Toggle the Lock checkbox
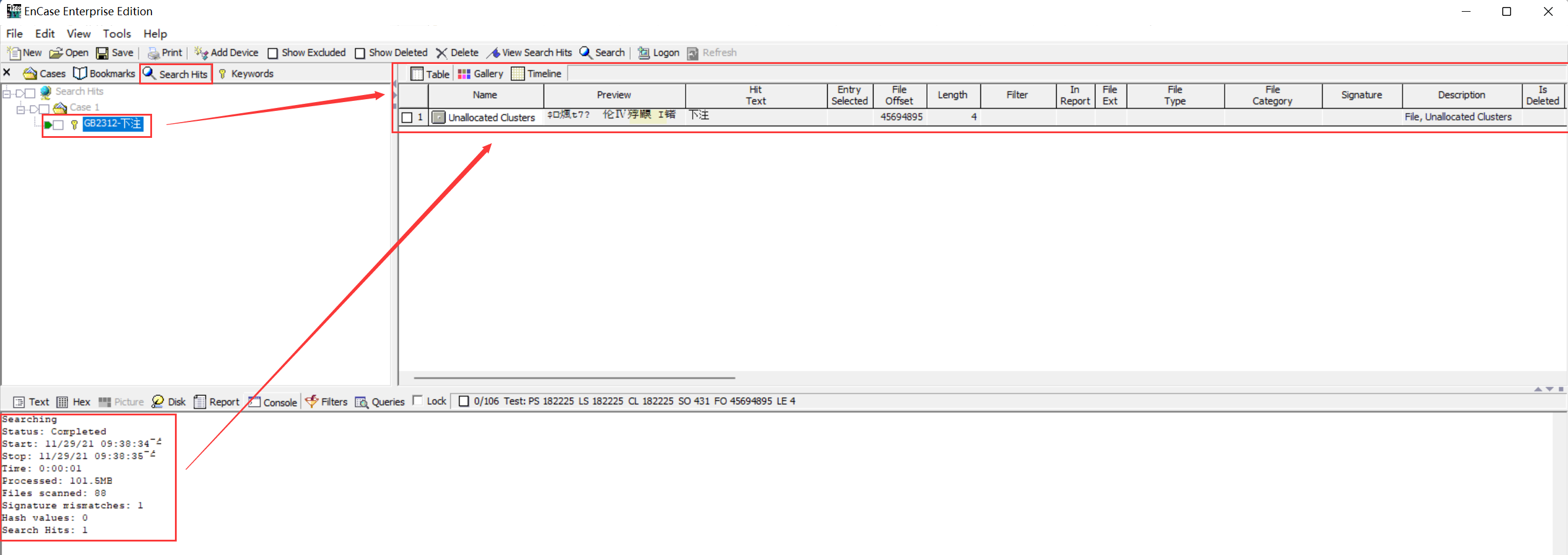The image size is (1568, 555). 417,401
